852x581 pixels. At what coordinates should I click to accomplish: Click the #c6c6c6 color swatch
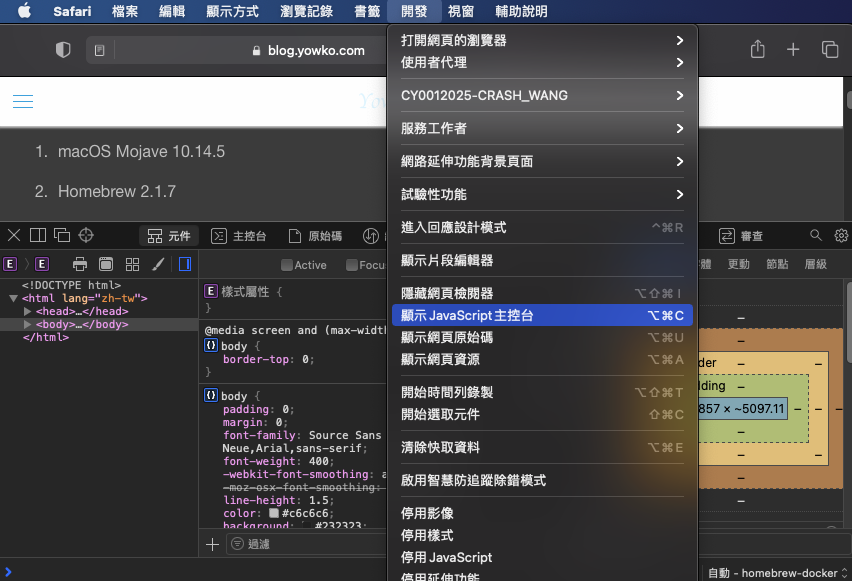(274, 513)
